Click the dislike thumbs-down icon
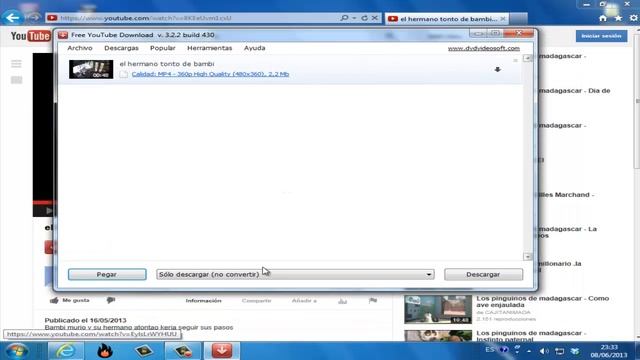 [111, 300]
